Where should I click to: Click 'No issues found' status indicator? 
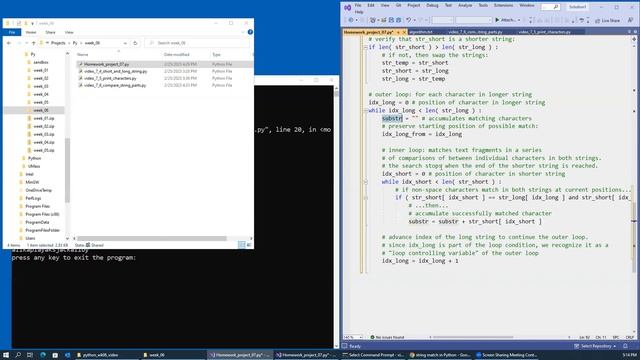coord(387,337)
